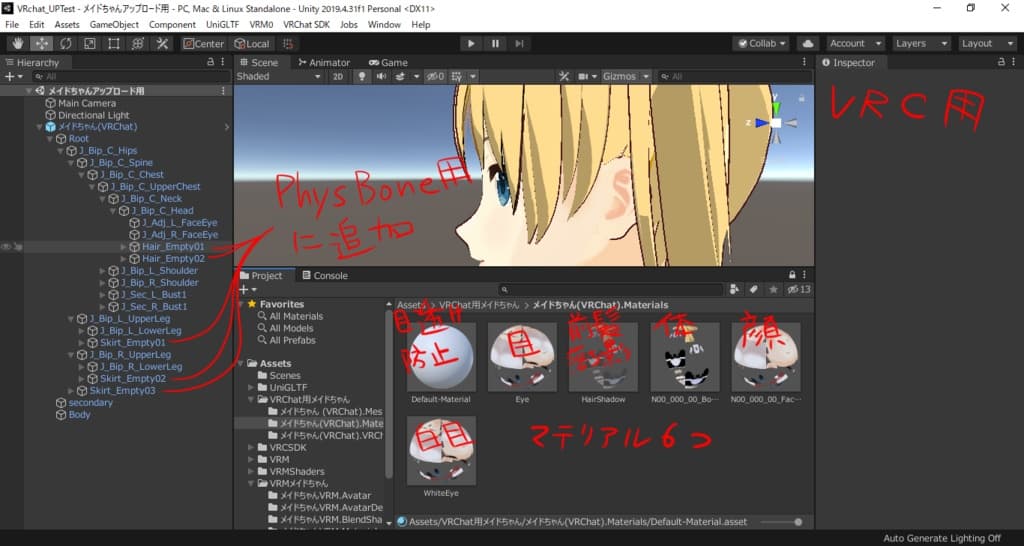
Task: Collapse J_Bip_C_Hips node
Action: [61, 151]
